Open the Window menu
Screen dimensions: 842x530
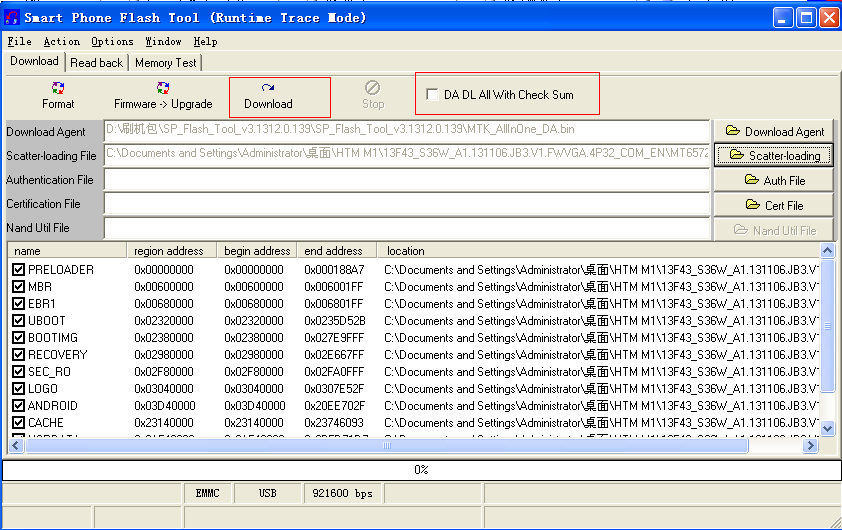pyautogui.click(x=163, y=41)
